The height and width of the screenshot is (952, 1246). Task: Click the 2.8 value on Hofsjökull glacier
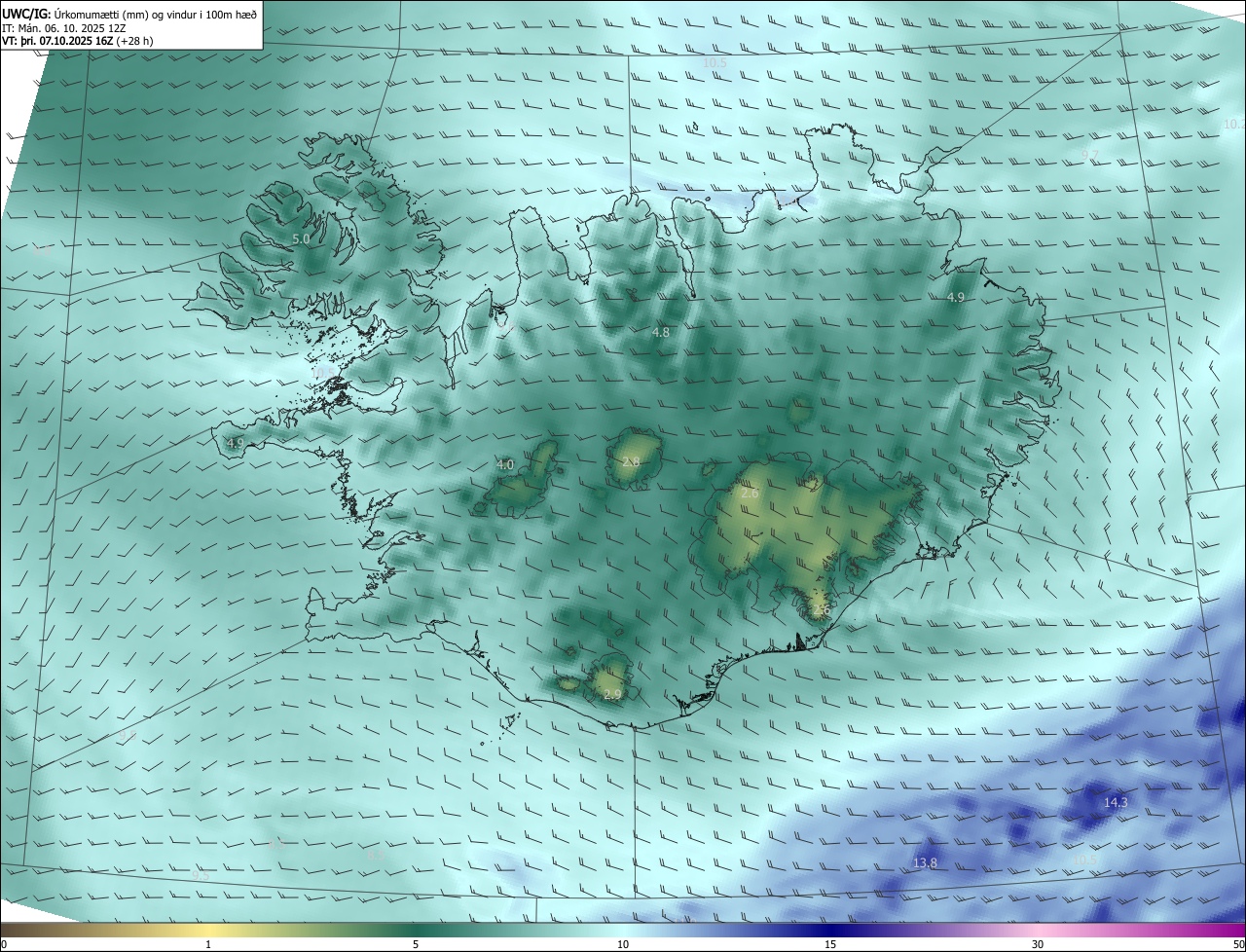631,461
